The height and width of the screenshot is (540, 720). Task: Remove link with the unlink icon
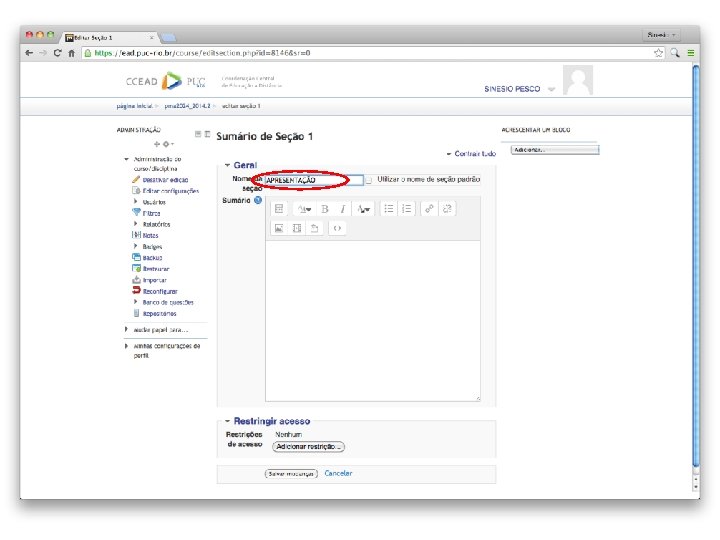click(x=447, y=209)
